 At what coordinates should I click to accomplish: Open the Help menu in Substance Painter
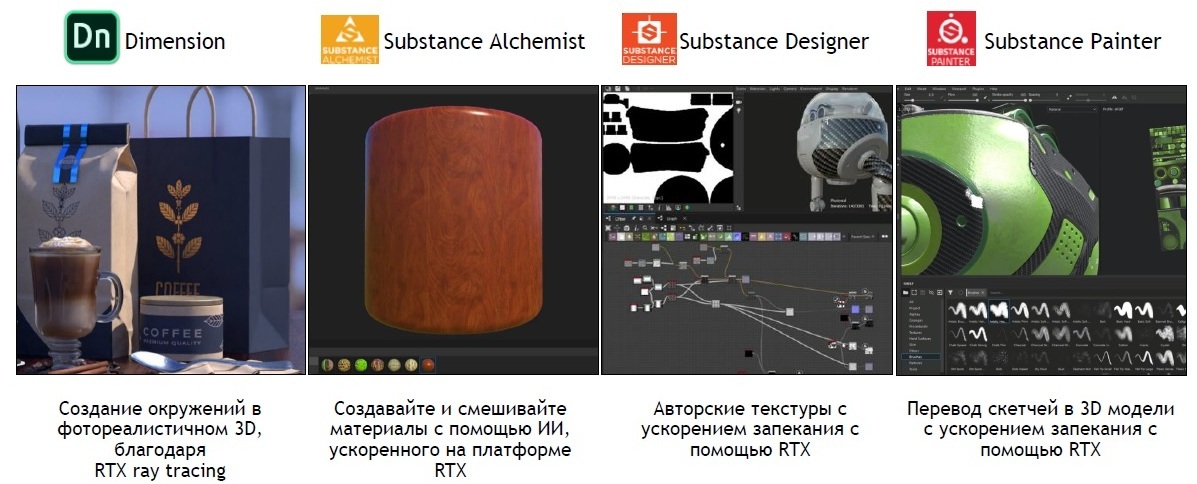tap(993, 89)
